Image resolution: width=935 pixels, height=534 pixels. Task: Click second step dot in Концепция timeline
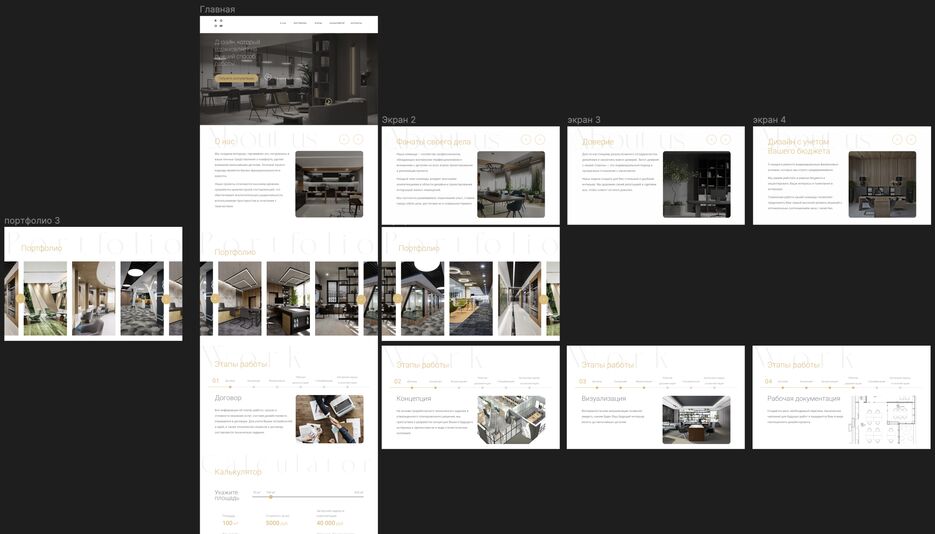point(435,387)
